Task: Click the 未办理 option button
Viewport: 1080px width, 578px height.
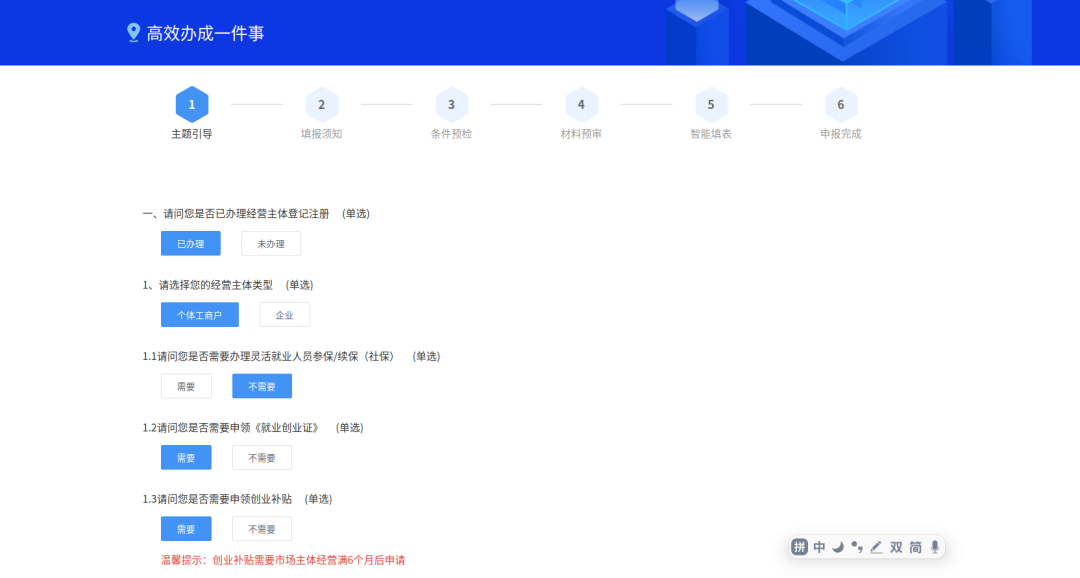Action: click(270, 243)
